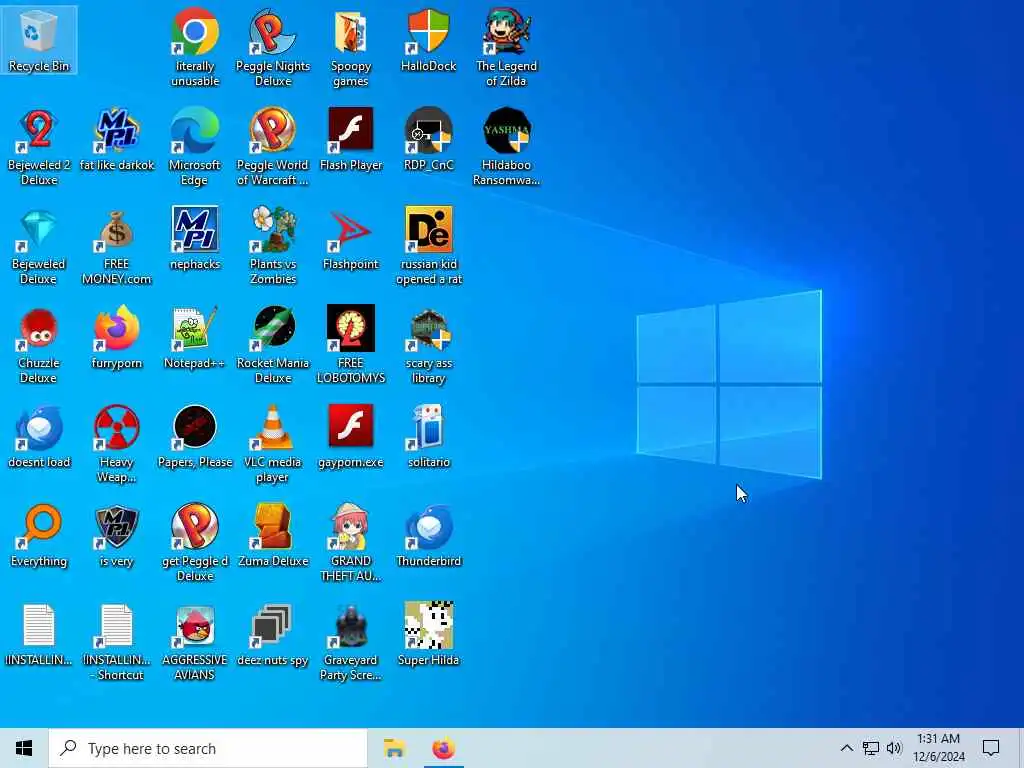Screen dimensions: 1024x768
Task: Select the 'deez nuts spy' shortcut
Action: coord(272,635)
